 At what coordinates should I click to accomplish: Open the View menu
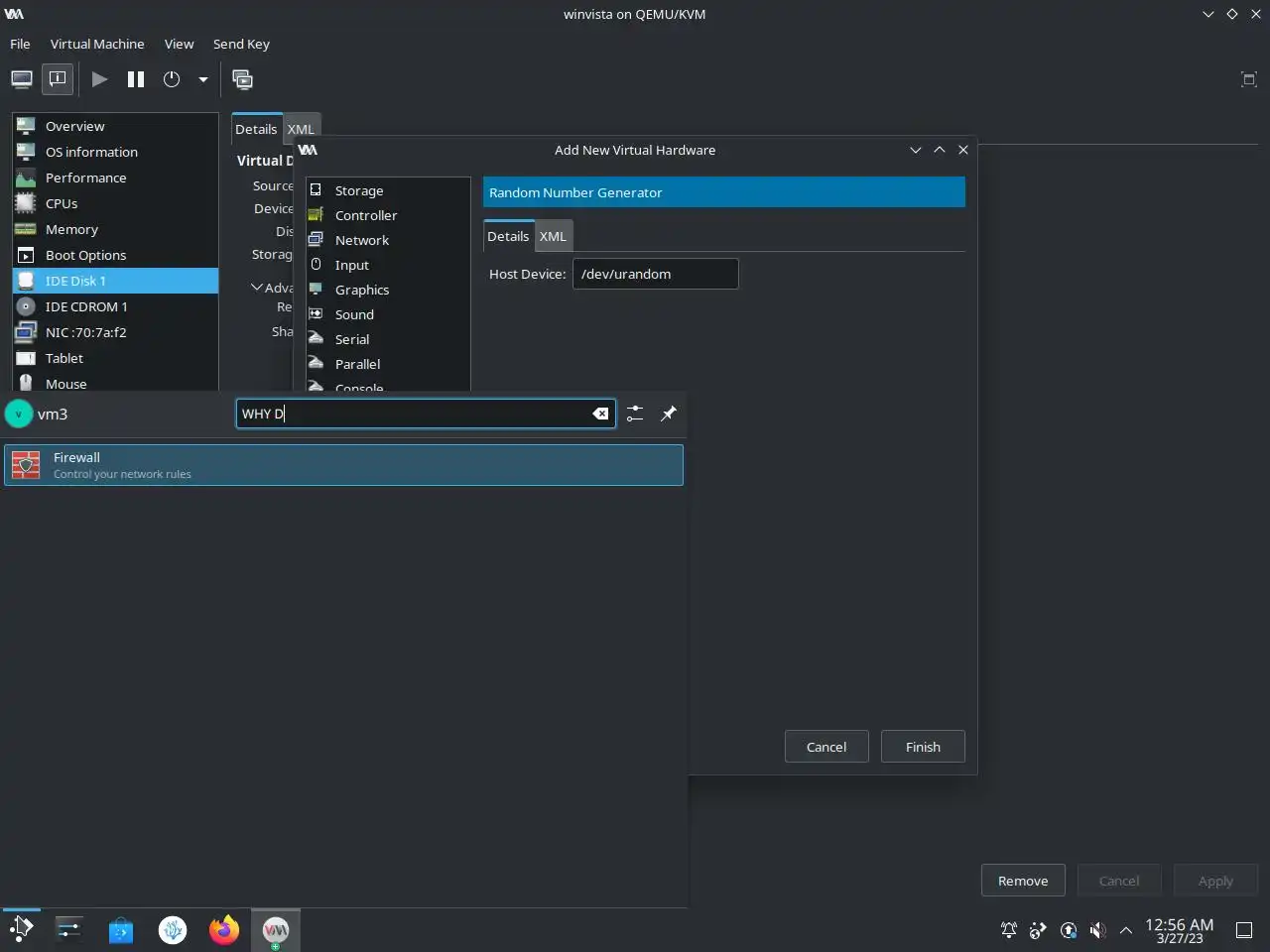pos(179,44)
